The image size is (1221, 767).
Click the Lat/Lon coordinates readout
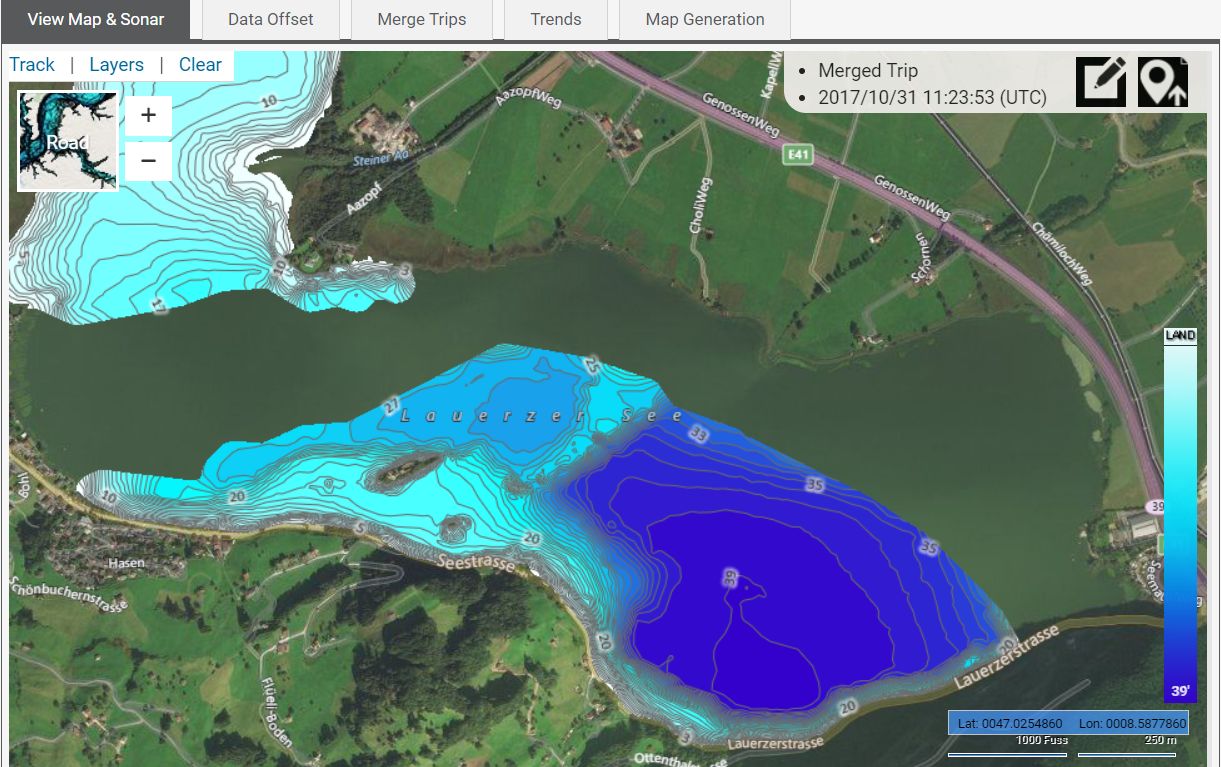(x=1068, y=723)
